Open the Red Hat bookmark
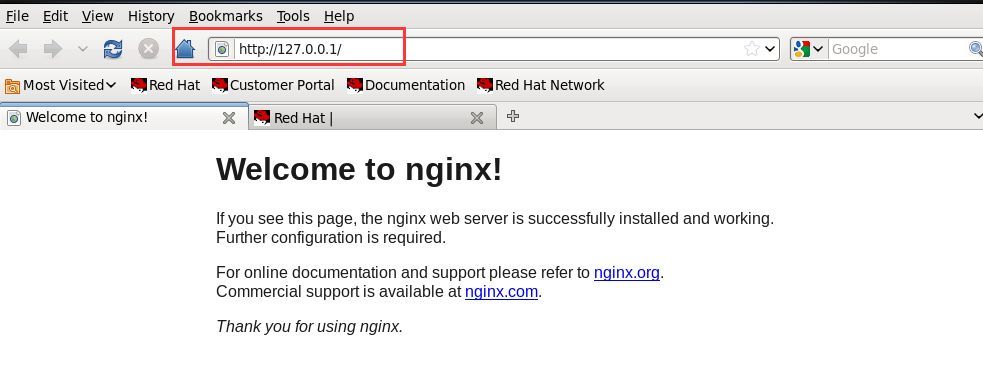 tap(166, 85)
